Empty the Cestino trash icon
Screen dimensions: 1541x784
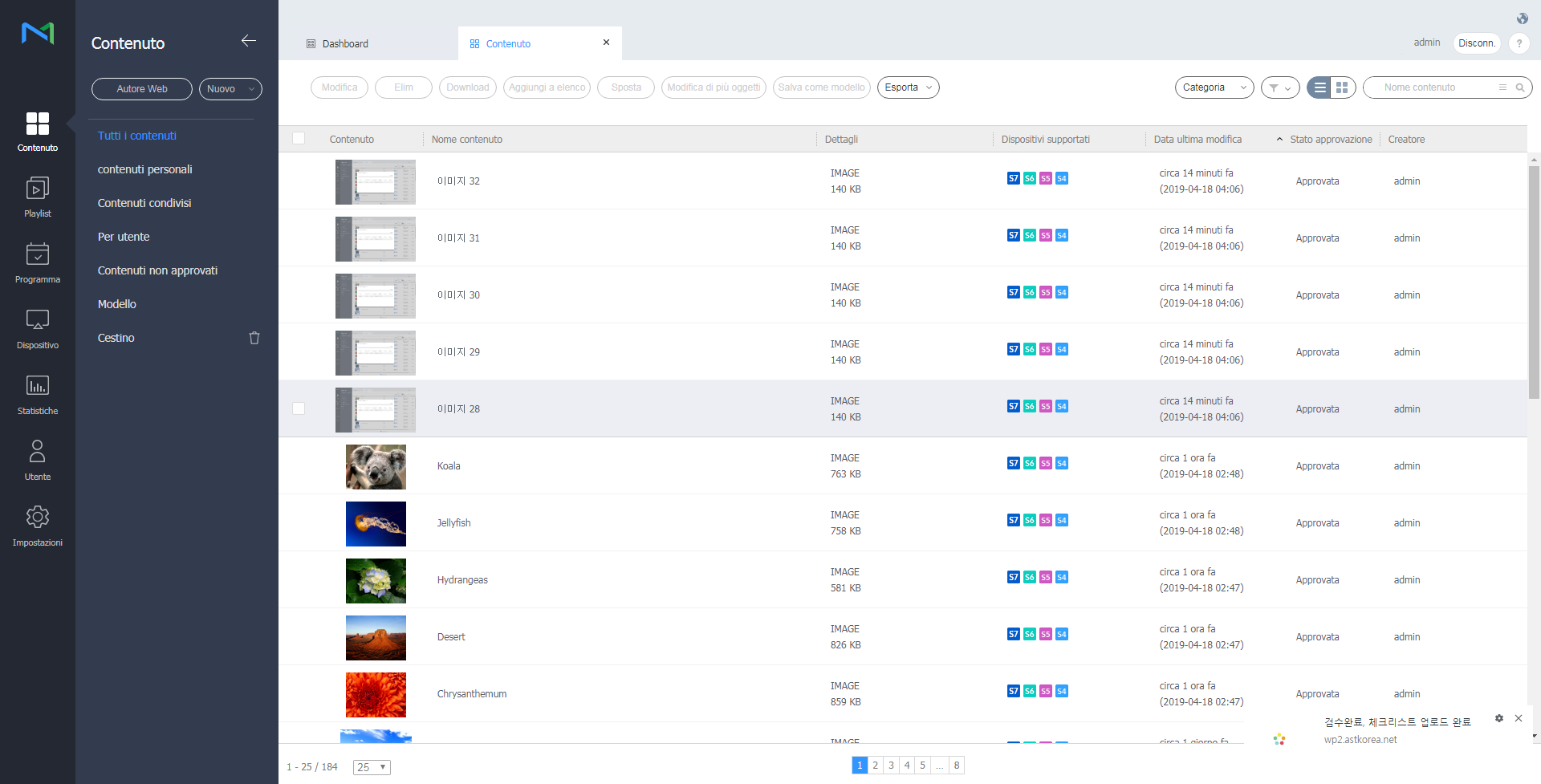pos(254,338)
